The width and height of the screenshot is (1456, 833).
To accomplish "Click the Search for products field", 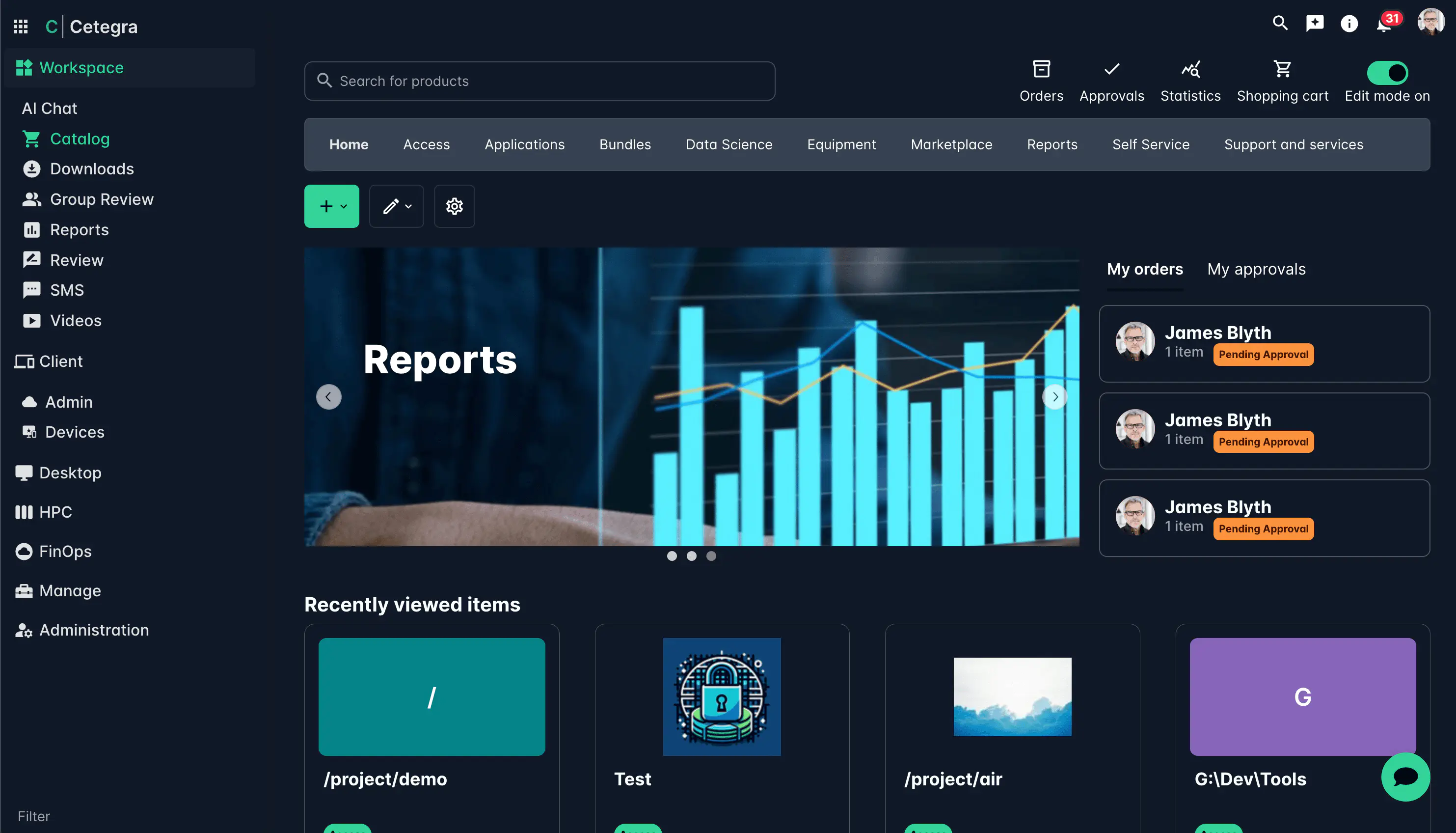I will pyautogui.click(x=539, y=81).
